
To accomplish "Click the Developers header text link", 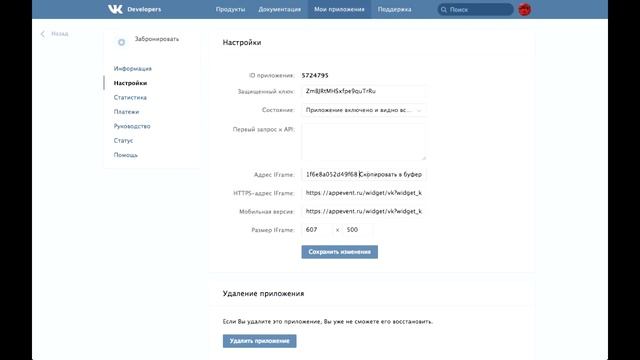I will [x=144, y=9].
